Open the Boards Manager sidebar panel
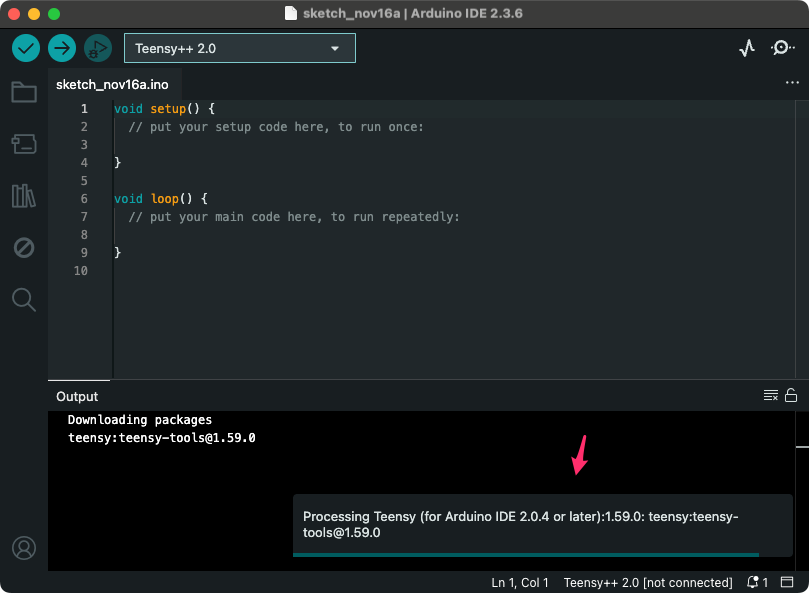Image resolution: width=809 pixels, height=593 pixels. click(x=24, y=145)
